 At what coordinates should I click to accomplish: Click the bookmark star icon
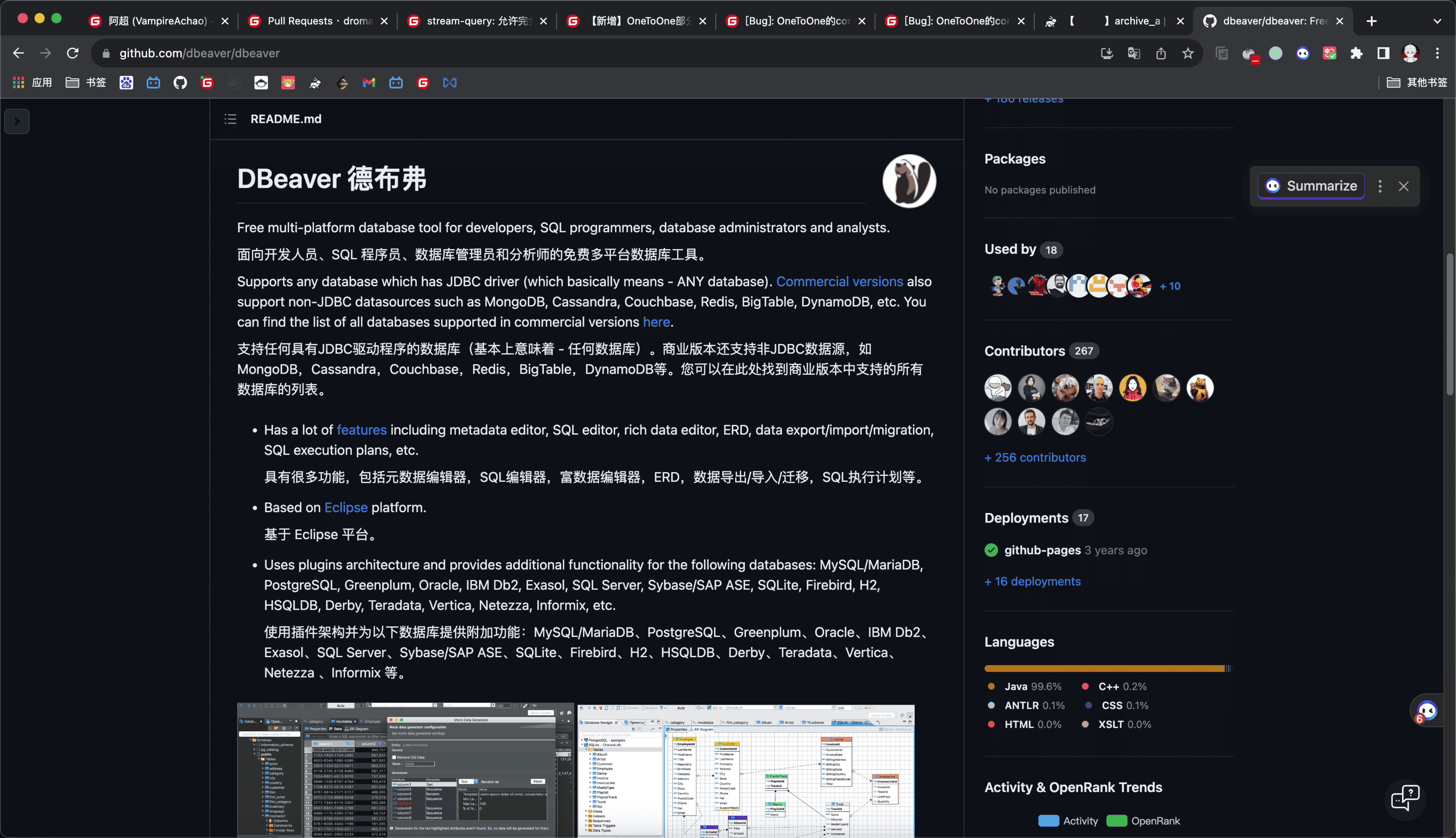tap(1188, 53)
